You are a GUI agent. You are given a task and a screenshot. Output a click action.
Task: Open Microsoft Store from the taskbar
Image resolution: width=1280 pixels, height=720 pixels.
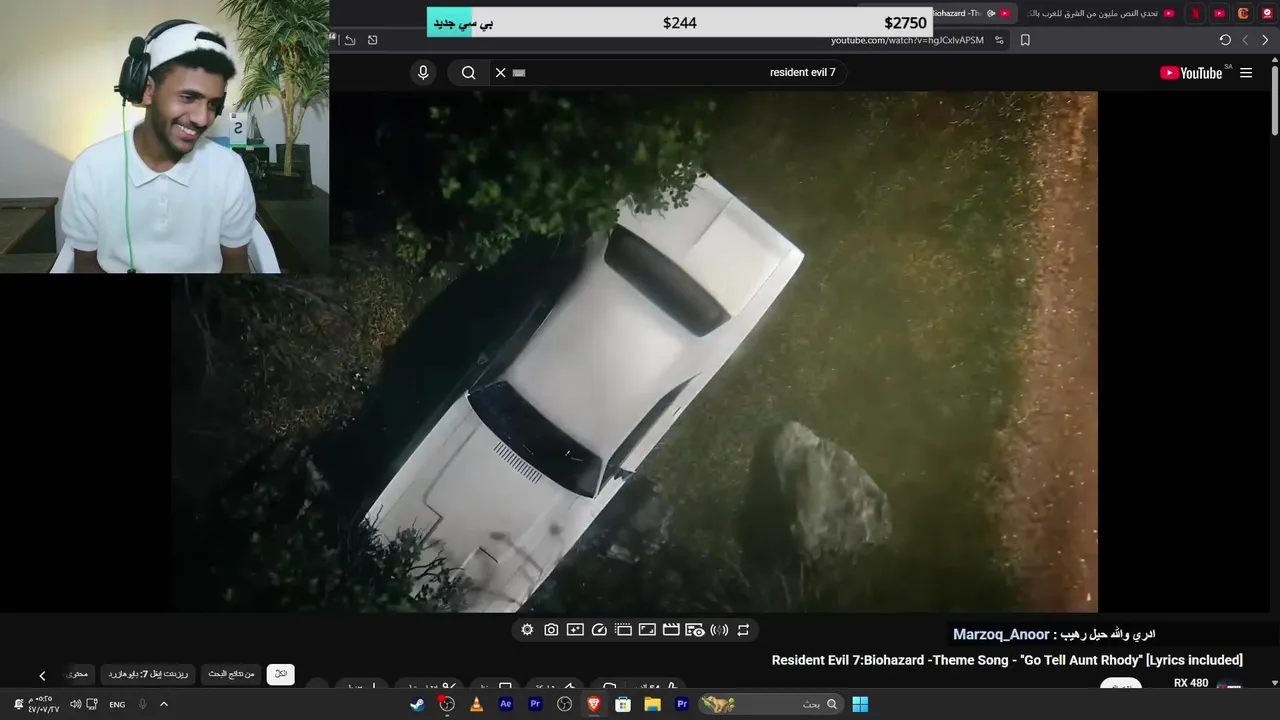[x=623, y=704]
